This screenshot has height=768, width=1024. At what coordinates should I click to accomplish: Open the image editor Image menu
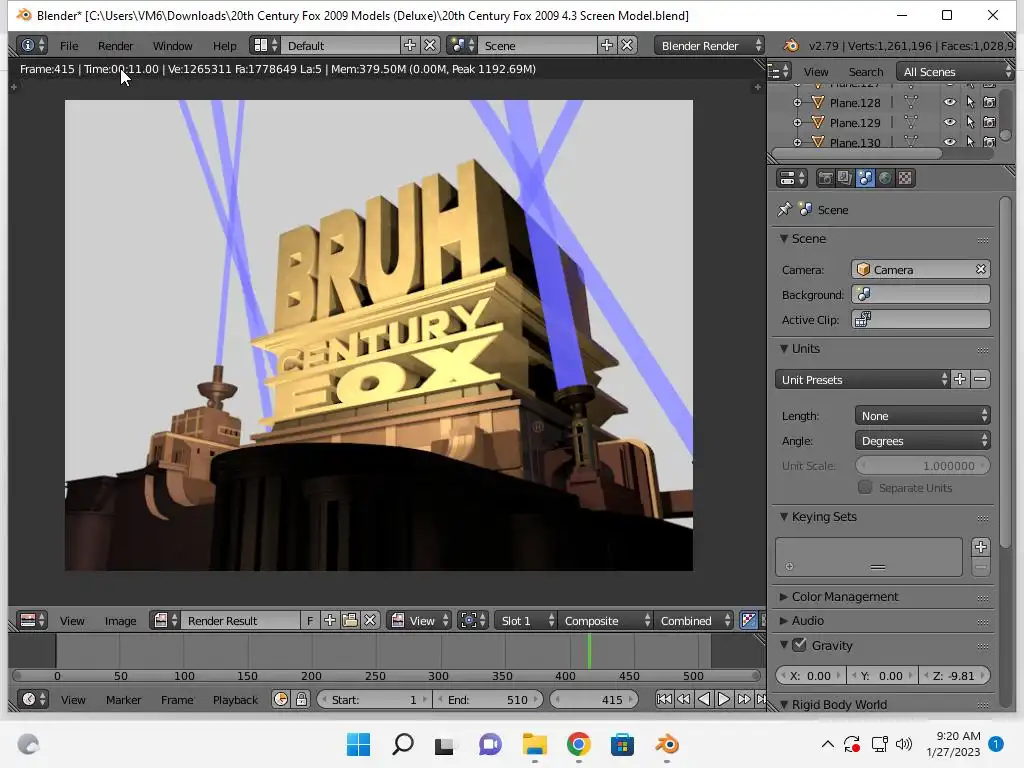(121, 621)
